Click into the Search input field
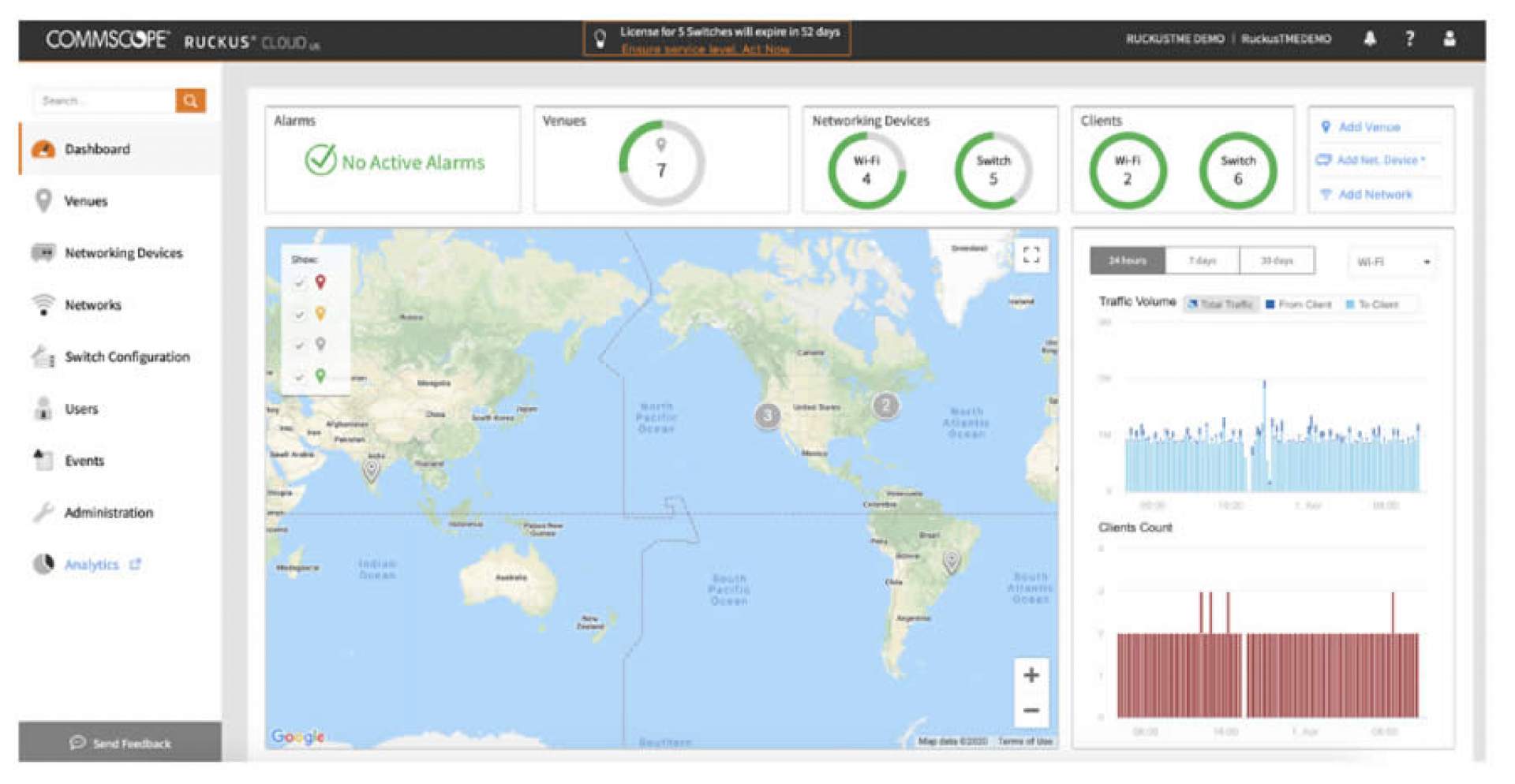1515x784 pixels. point(104,101)
